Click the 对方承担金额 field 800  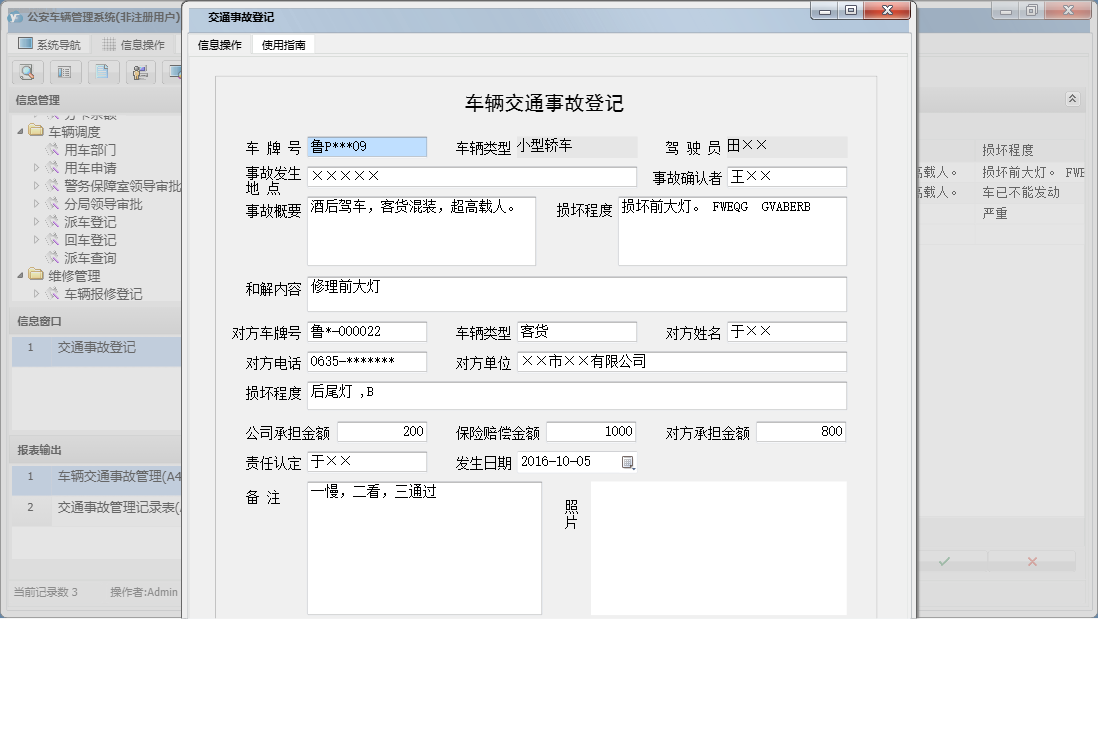tap(801, 432)
